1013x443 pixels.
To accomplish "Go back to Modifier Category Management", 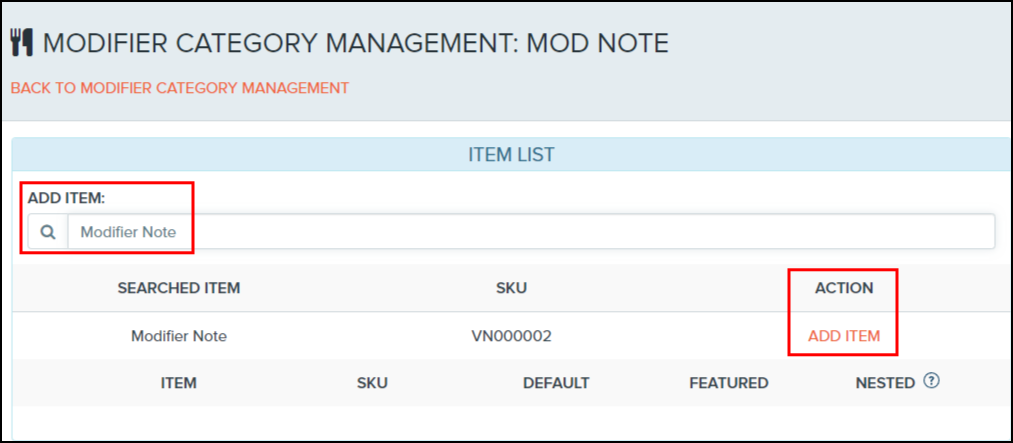I will [x=180, y=88].
